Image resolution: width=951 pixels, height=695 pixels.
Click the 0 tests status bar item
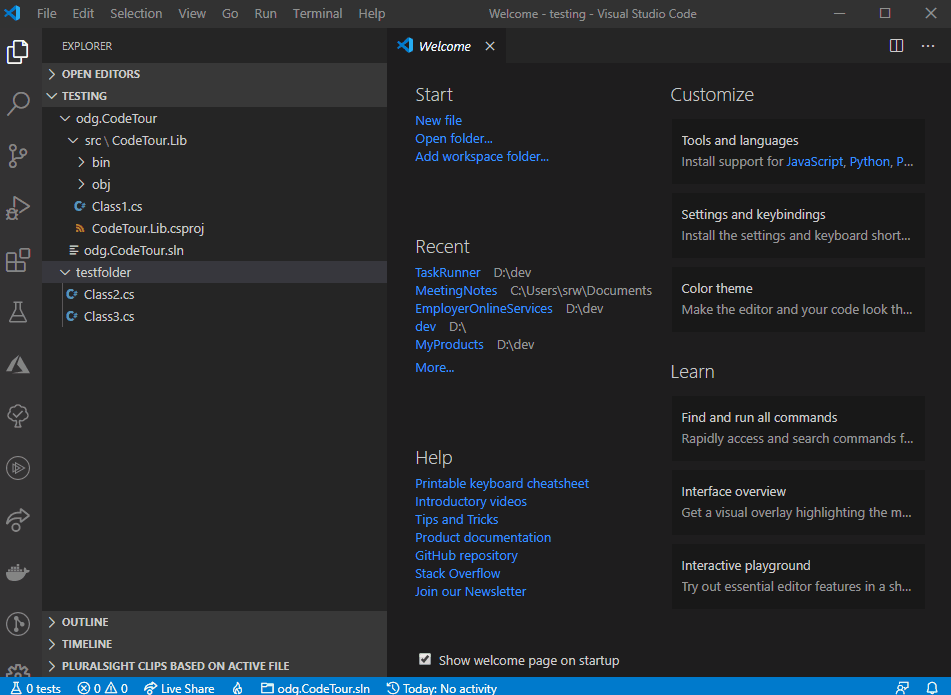click(36, 688)
